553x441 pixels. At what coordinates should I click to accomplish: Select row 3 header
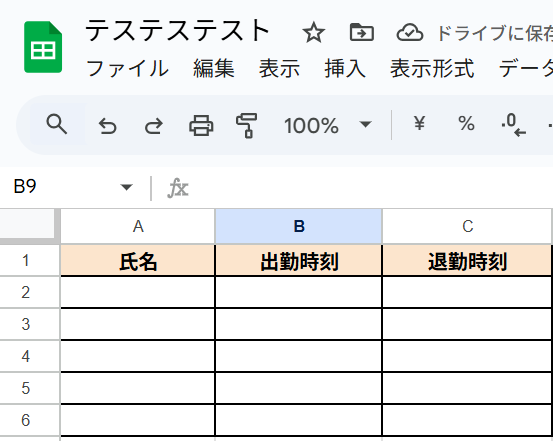coord(30,324)
